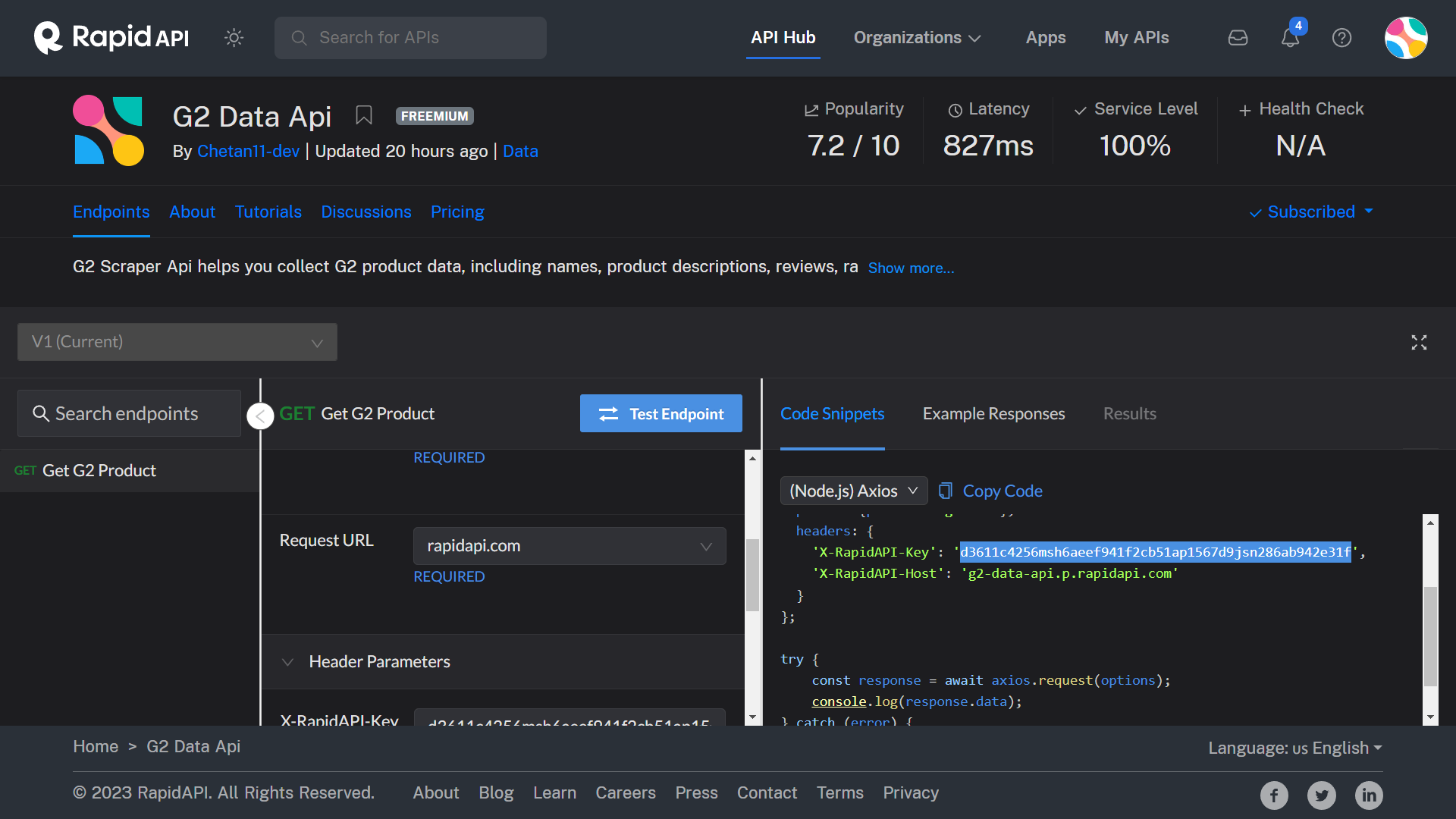Click the Test Endpoint button
Screen dimensions: 1456x819
661,413
